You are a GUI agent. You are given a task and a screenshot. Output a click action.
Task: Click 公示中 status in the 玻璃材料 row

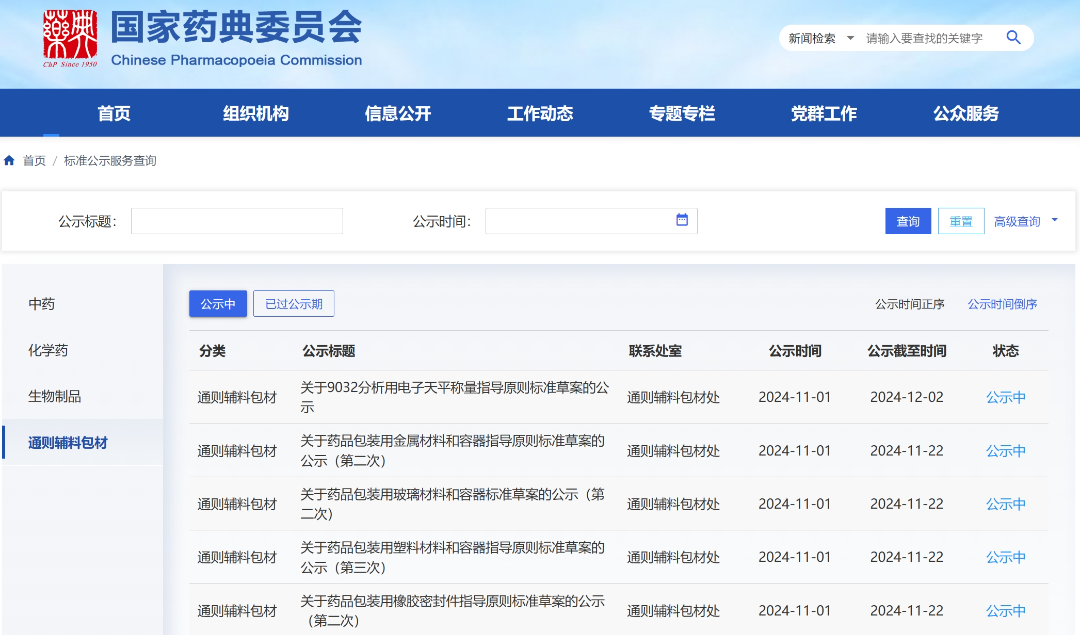(1006, 504)
